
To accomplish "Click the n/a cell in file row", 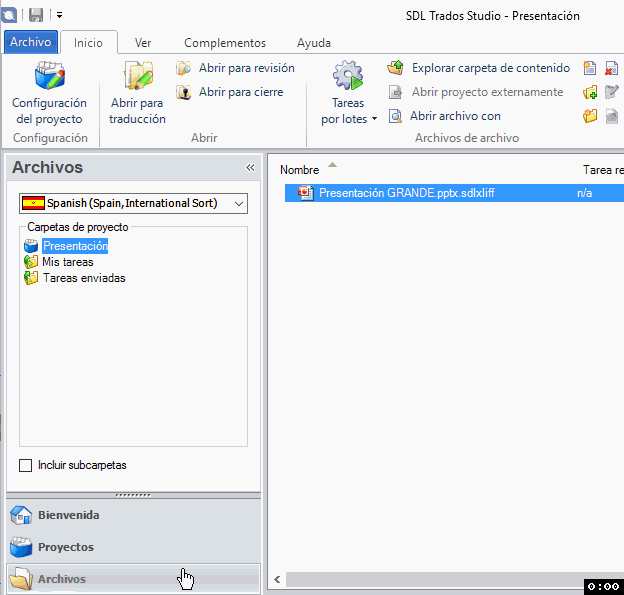I will pyautogui.click(x=585, y=193).
